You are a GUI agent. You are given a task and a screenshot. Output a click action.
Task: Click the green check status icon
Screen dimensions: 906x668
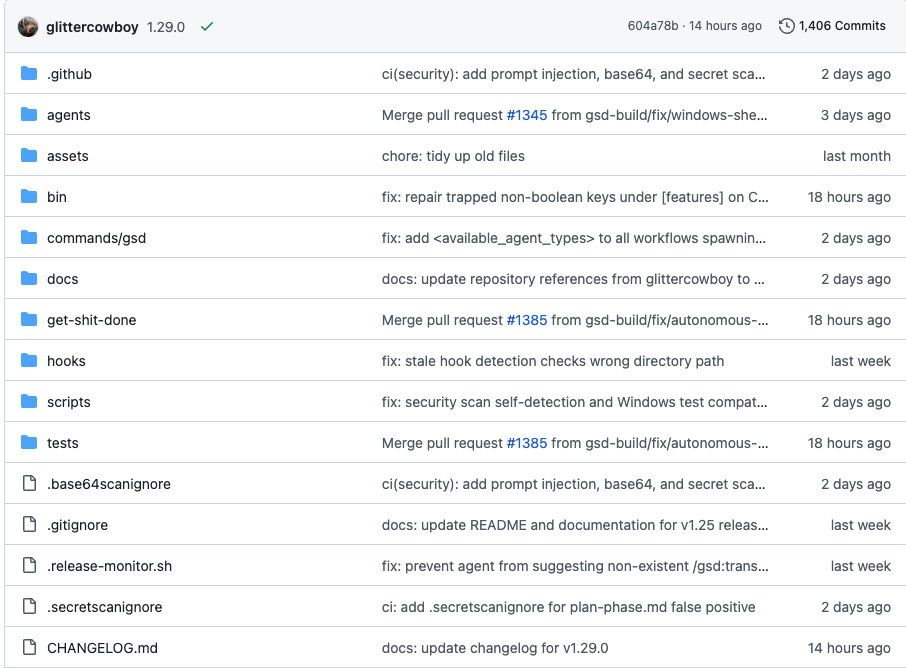pyautogui.click(x=207, y=27)
